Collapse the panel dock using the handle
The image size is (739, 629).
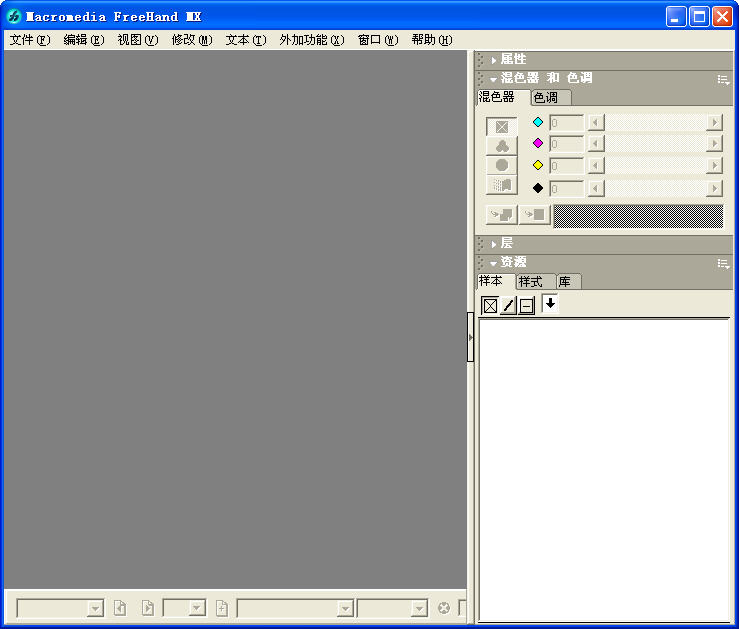point(470,337)
